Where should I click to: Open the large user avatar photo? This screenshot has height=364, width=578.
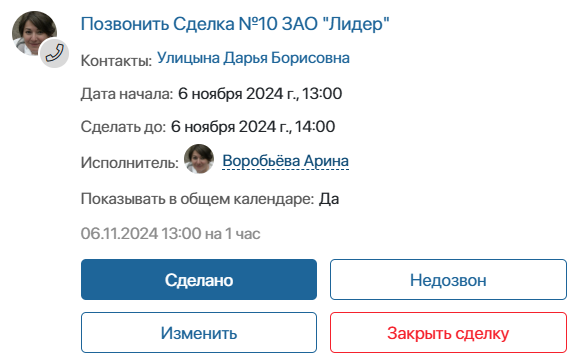(34, 34)
